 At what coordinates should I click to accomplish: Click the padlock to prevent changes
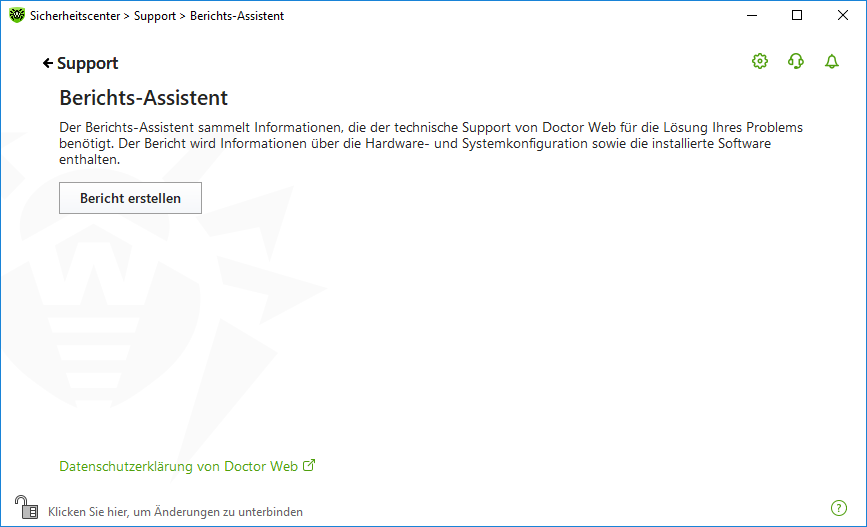[x=26, y=507]
